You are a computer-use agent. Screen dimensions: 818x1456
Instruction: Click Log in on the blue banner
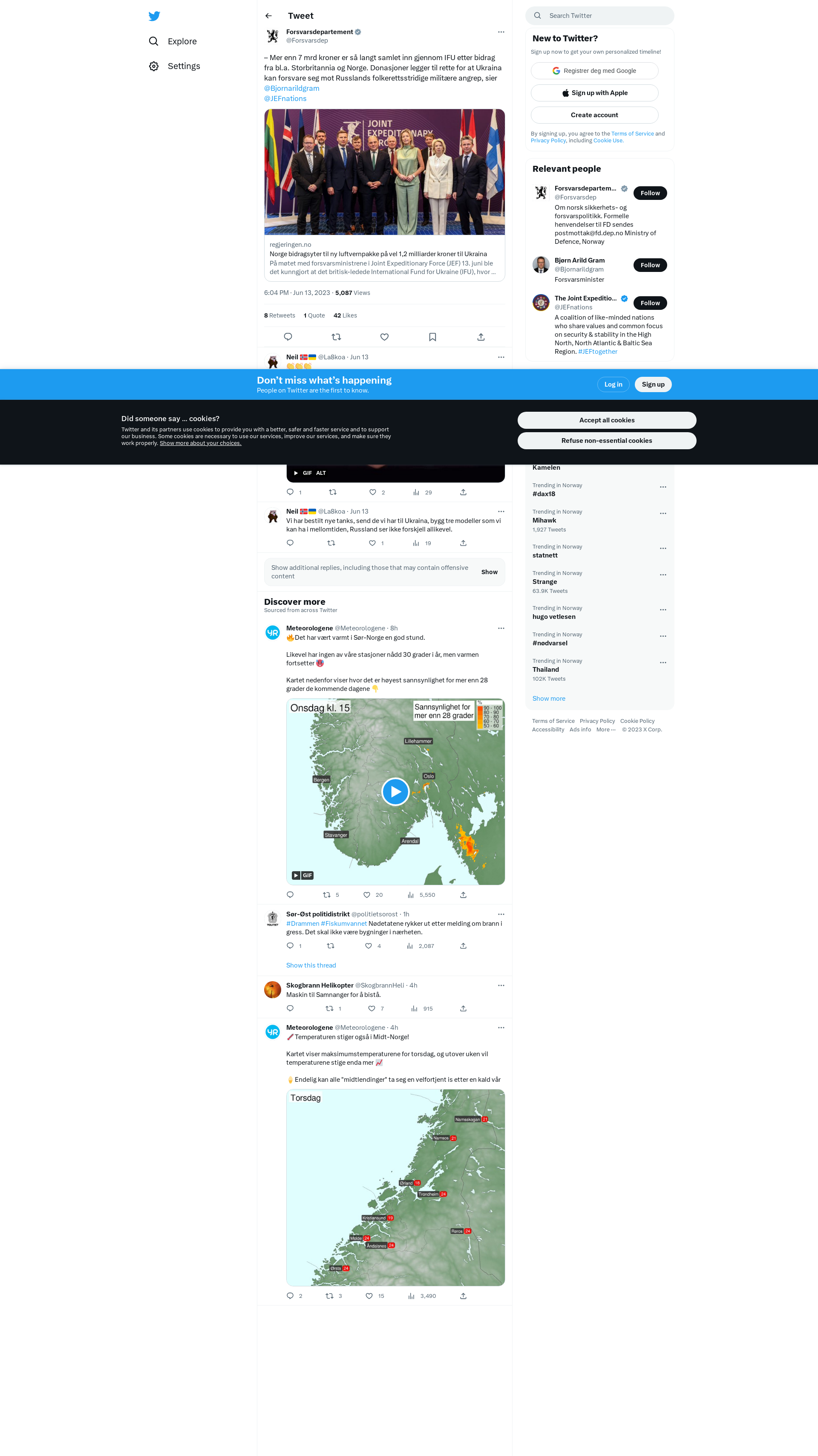pos(613,384)
